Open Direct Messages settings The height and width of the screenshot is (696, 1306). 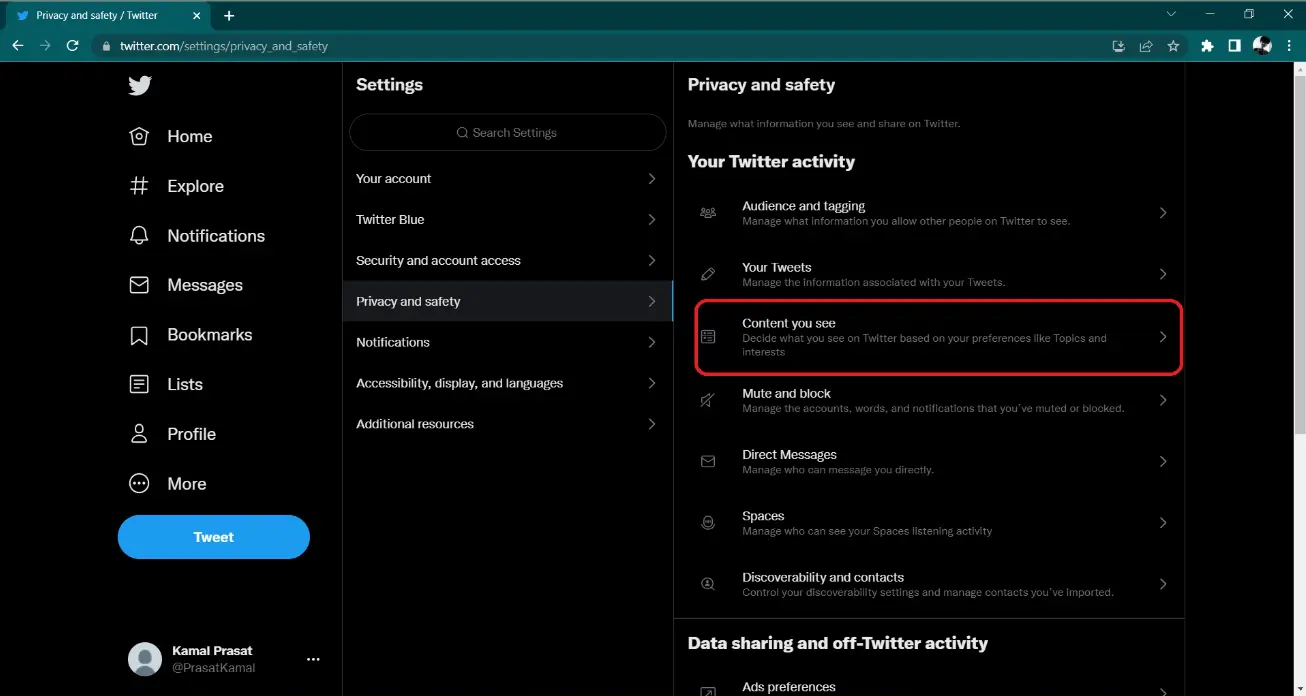(x=929, y=462)
